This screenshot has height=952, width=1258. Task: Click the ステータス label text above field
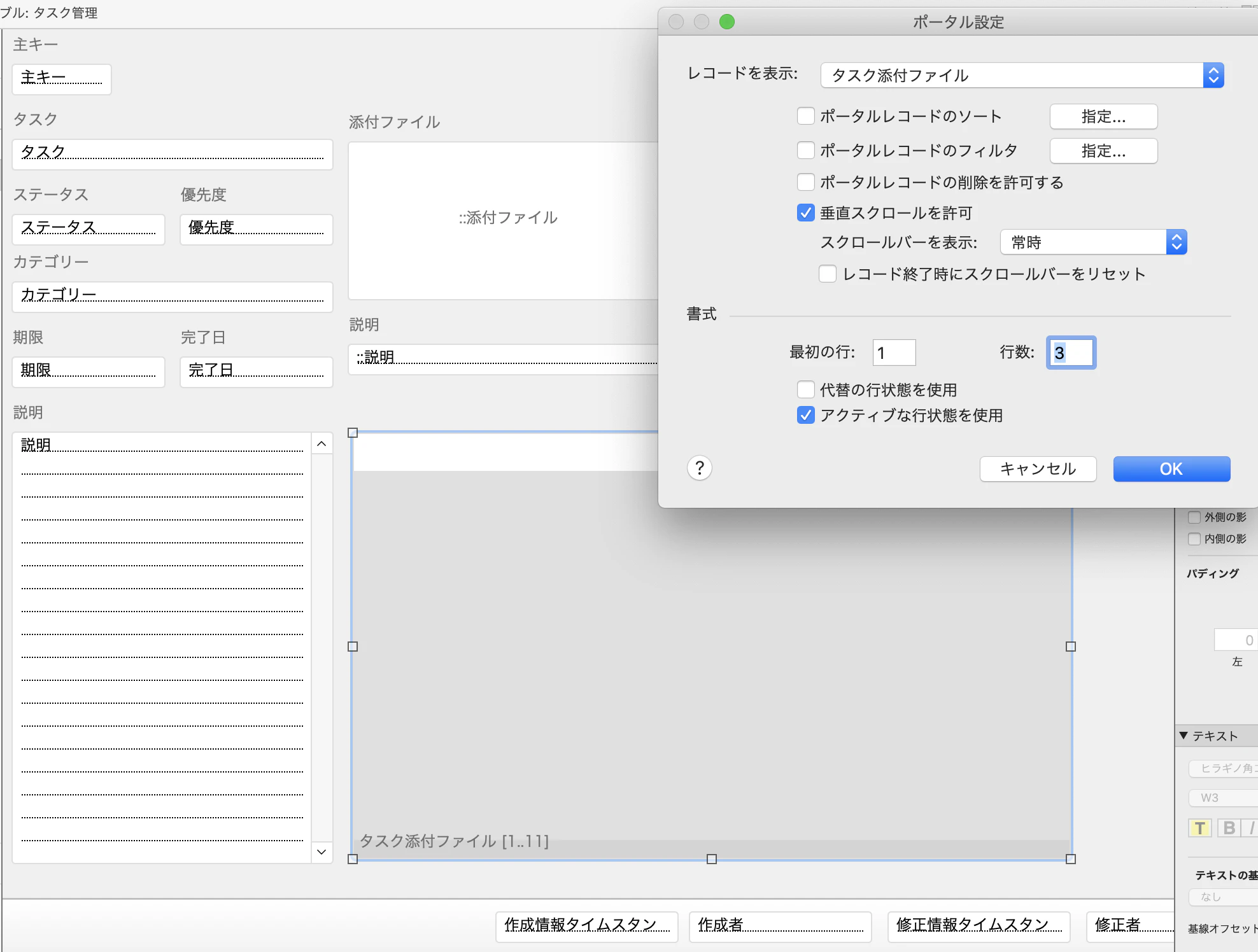click(x=51, y=195)
